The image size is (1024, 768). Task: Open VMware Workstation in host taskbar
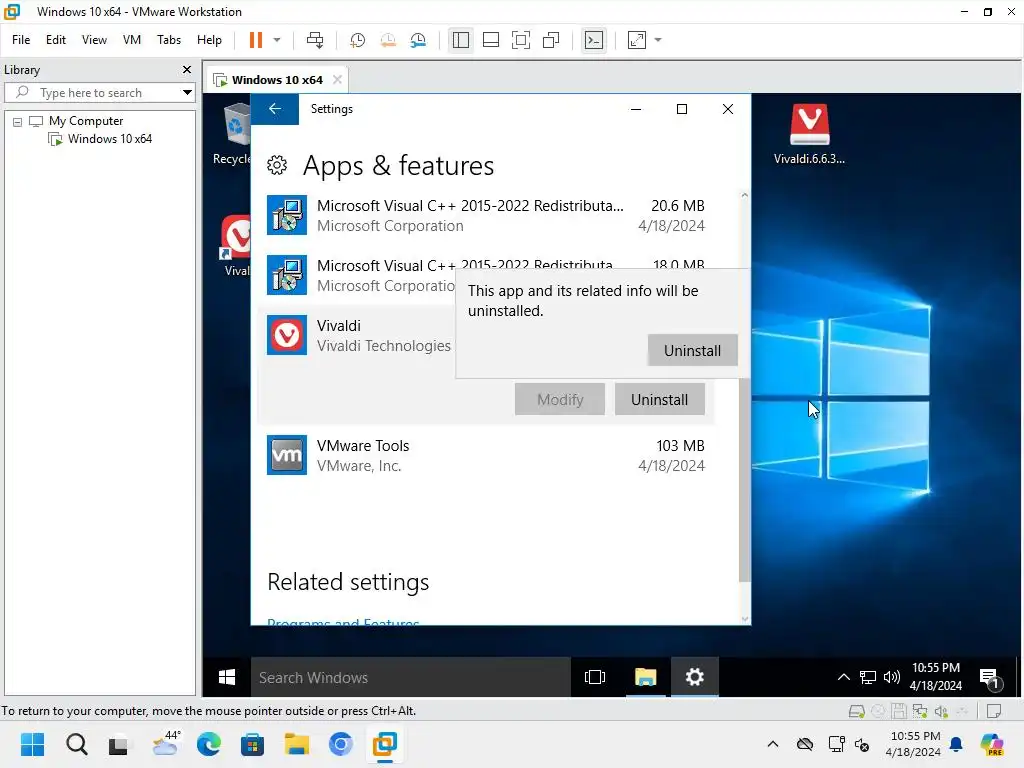tap(385, 744)
